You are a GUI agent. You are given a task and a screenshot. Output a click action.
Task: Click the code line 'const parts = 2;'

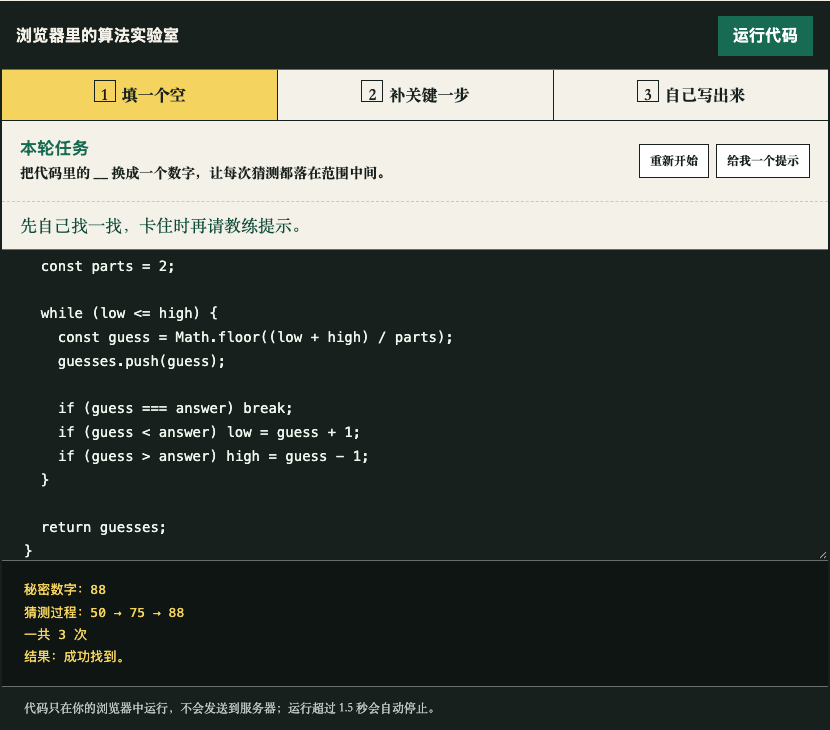click(x=107, y=266)
